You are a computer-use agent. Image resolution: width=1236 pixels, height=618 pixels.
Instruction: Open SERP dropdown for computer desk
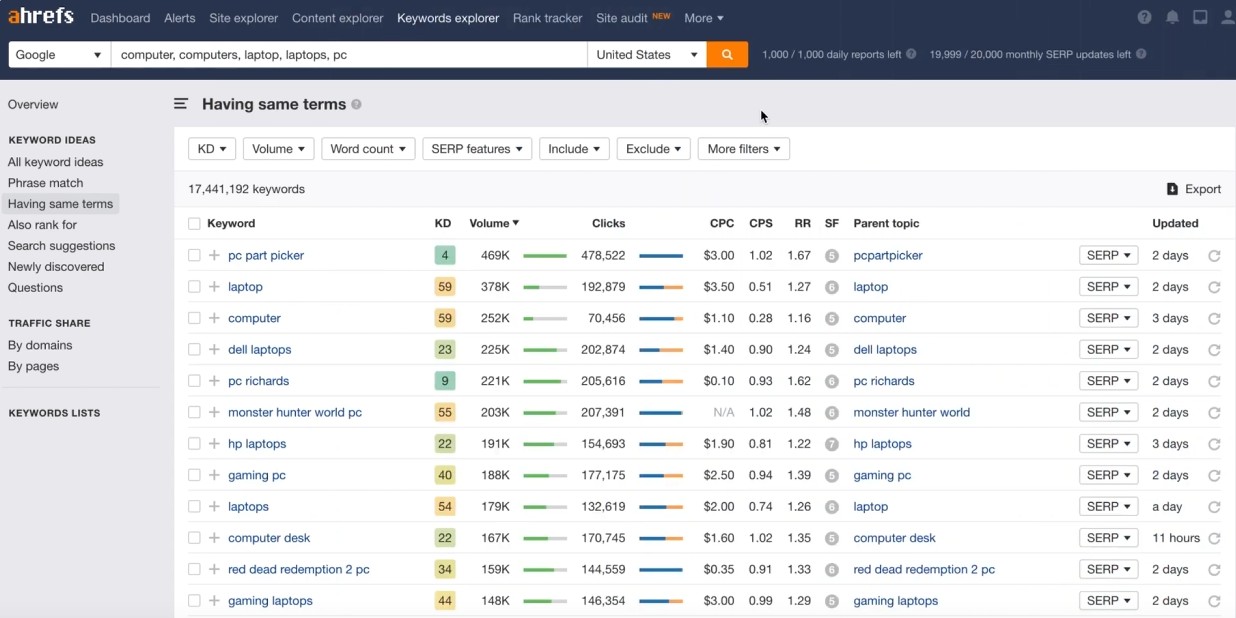coord(1108,538)
